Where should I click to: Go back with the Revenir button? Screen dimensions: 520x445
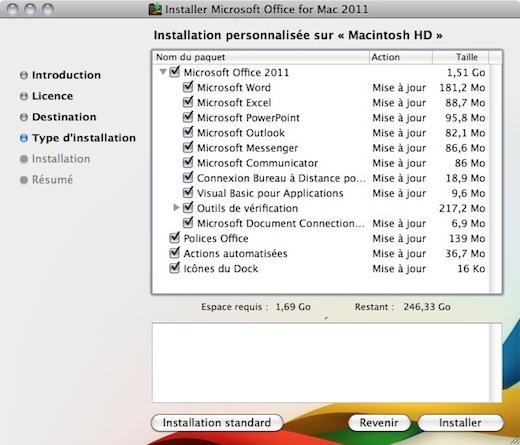click(x=379, y=423)
